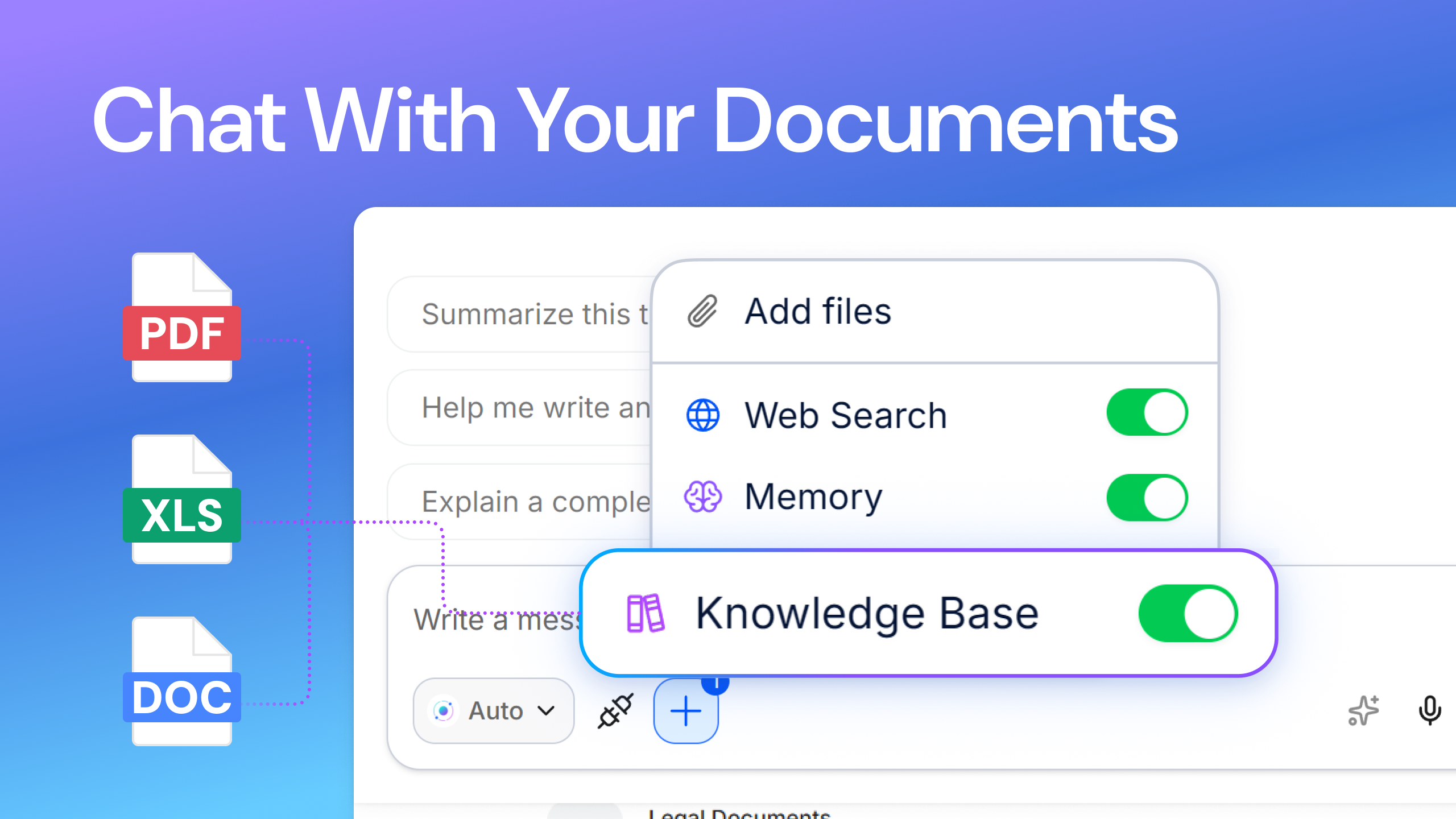The height and width of the screenshot is (819, 1456).
Task: Turn off the Knowledge Base toggle
Action: click(1188, 613)
